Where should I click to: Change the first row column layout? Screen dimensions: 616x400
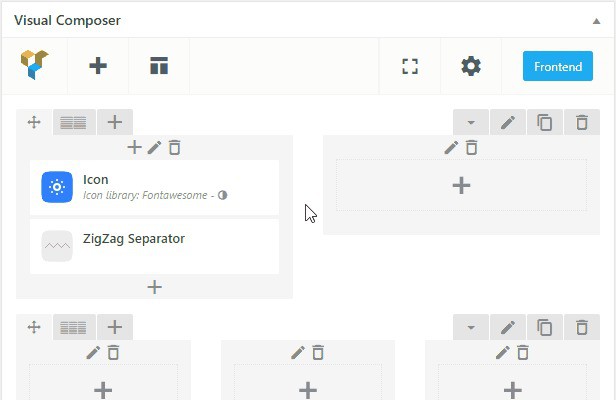pos(73,123)
